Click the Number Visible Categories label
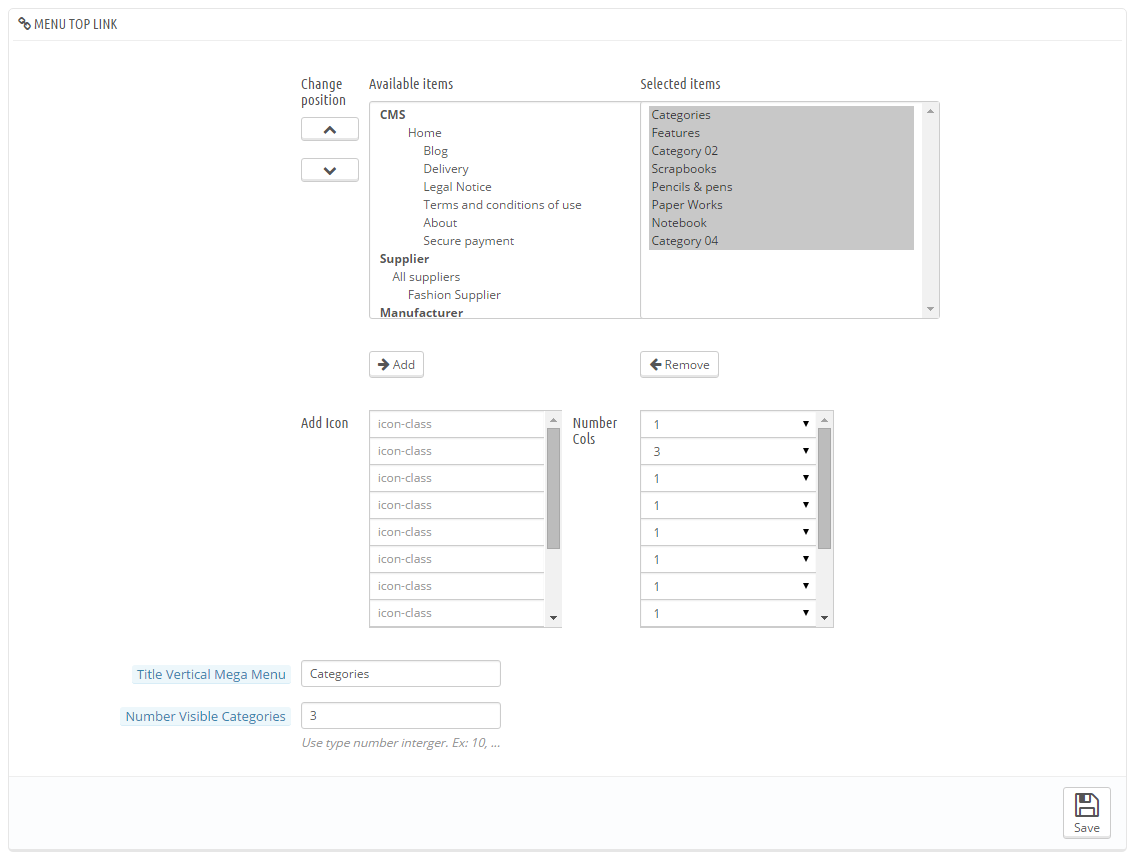The image size is (1132, 854). (206, 716)
